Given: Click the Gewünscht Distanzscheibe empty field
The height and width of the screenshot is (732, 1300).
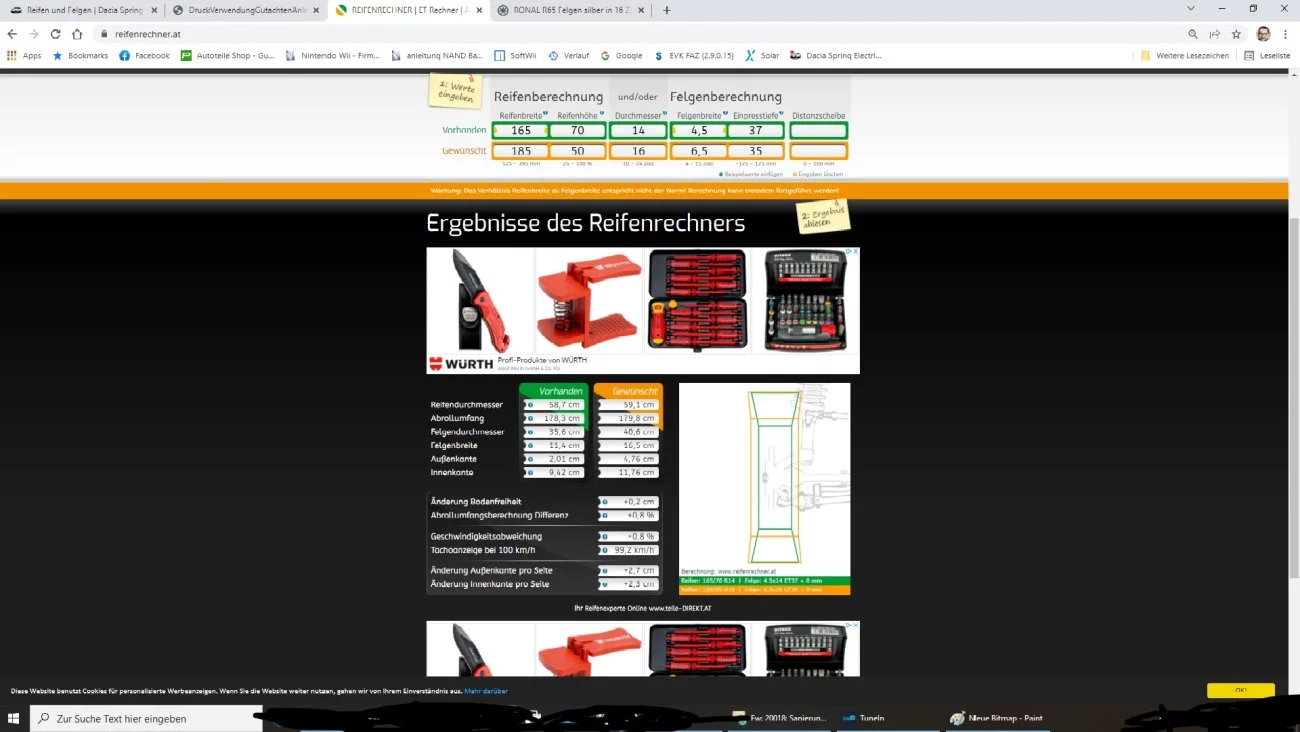Looking at the screenshot, I should coord(818,151).
